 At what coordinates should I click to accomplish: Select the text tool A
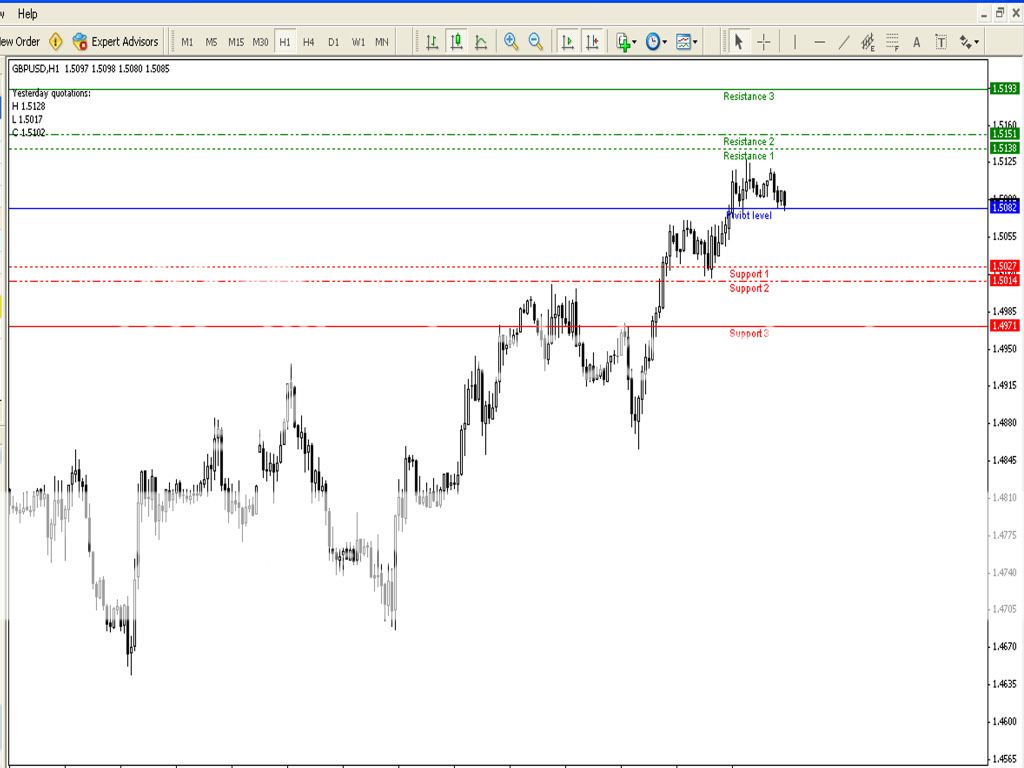tap(916, 42)
